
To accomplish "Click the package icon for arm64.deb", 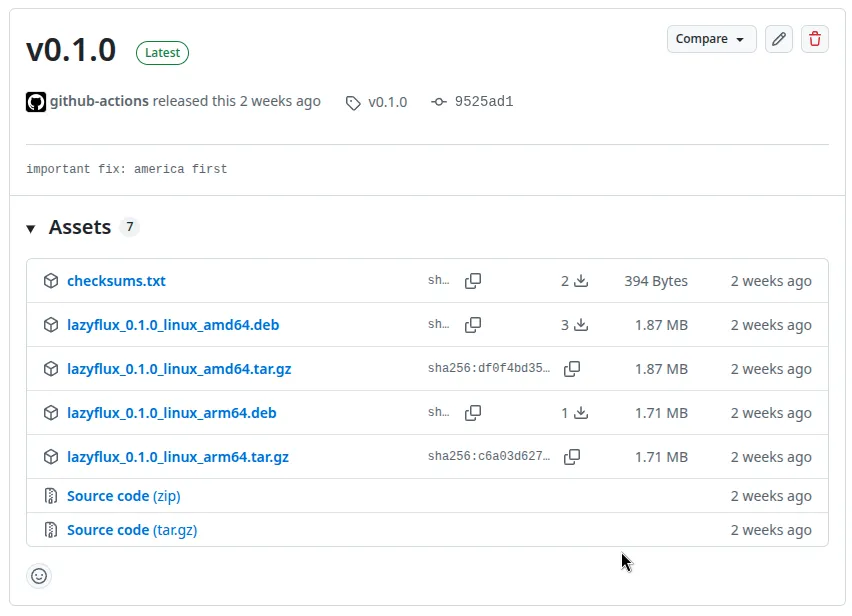I will point(51,413).
